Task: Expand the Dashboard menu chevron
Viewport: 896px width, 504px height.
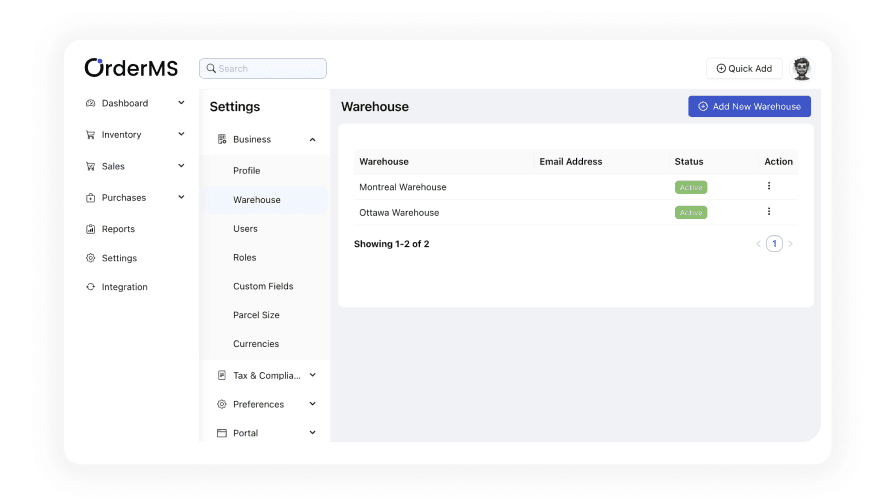Action: (181, 103)
